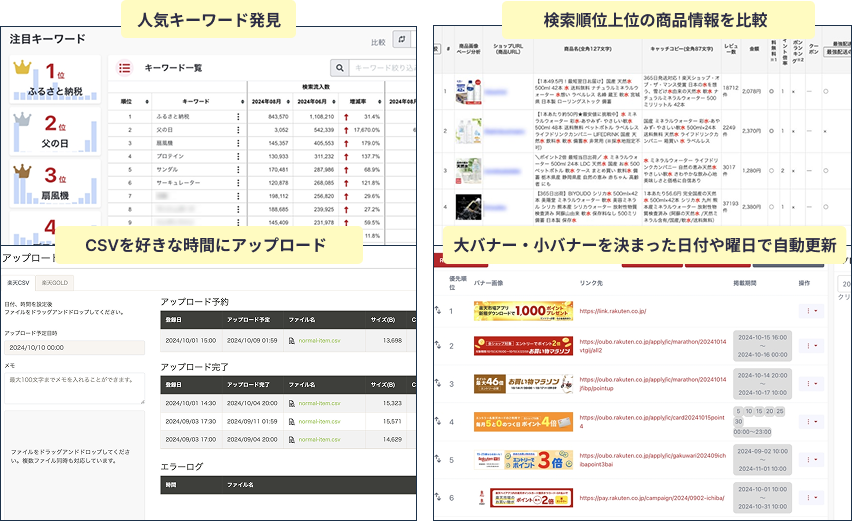Open the card20241015point banner link
Viewport: 853px width, 521px height.
[x=652, y=422]
